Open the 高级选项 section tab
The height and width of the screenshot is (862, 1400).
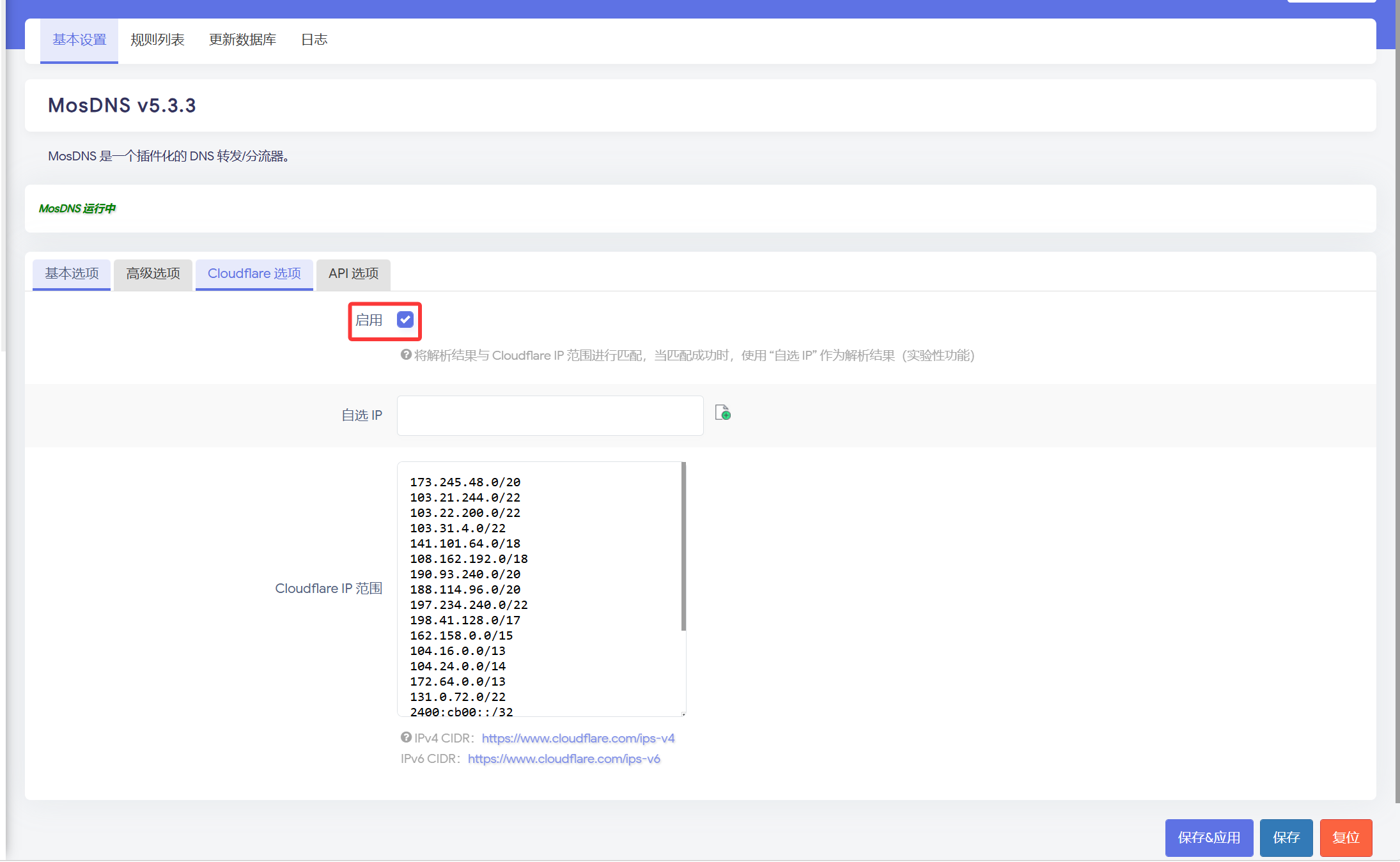coord(153,273)
